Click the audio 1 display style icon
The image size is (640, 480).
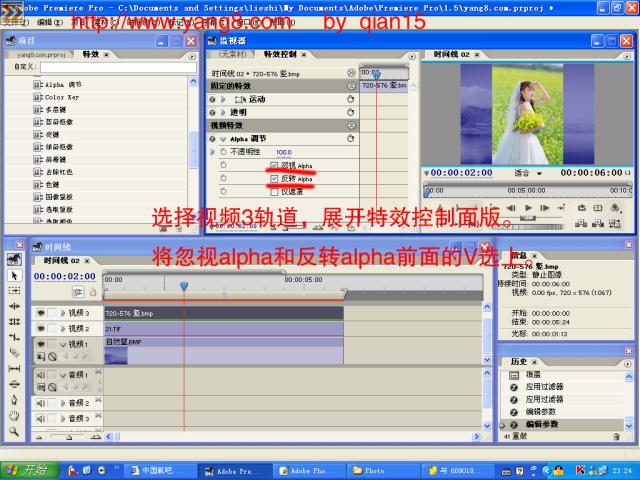[x=41, y=387]
